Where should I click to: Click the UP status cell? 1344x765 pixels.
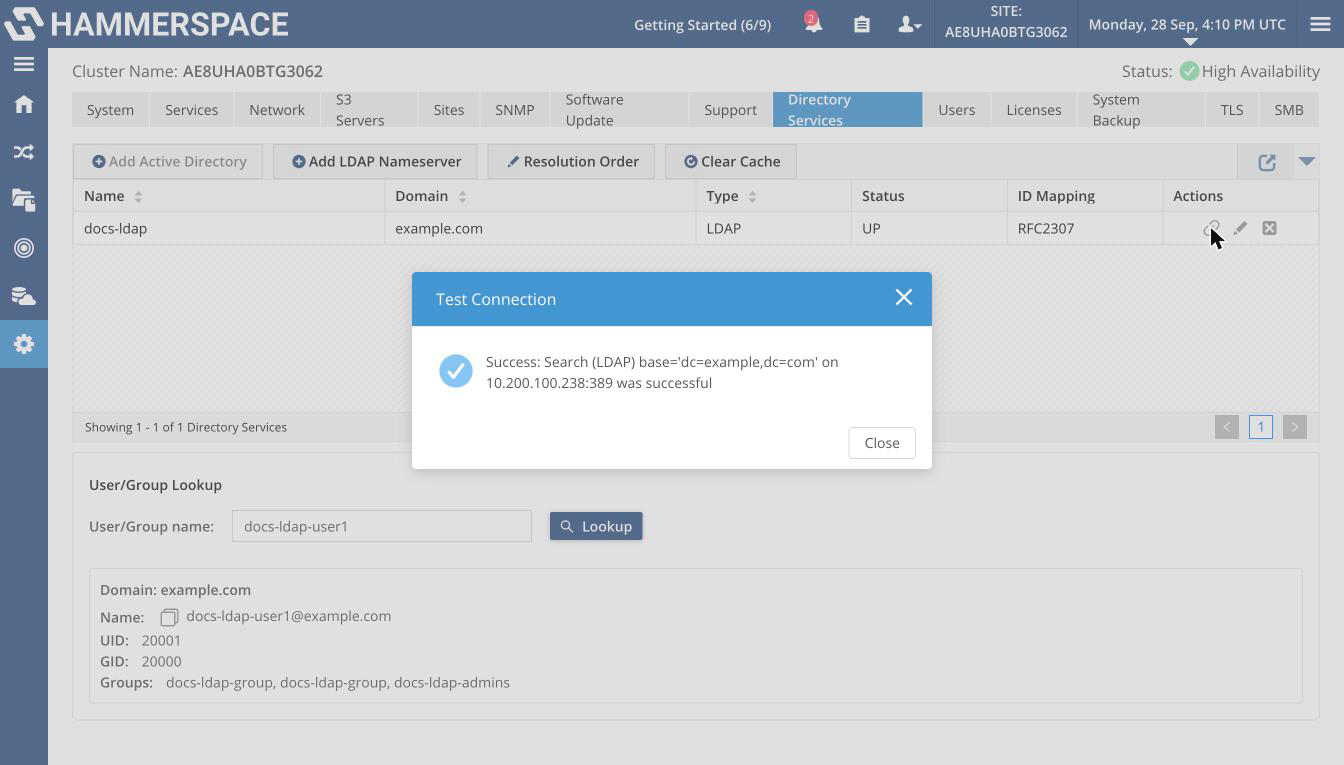[x=929, y=228]
